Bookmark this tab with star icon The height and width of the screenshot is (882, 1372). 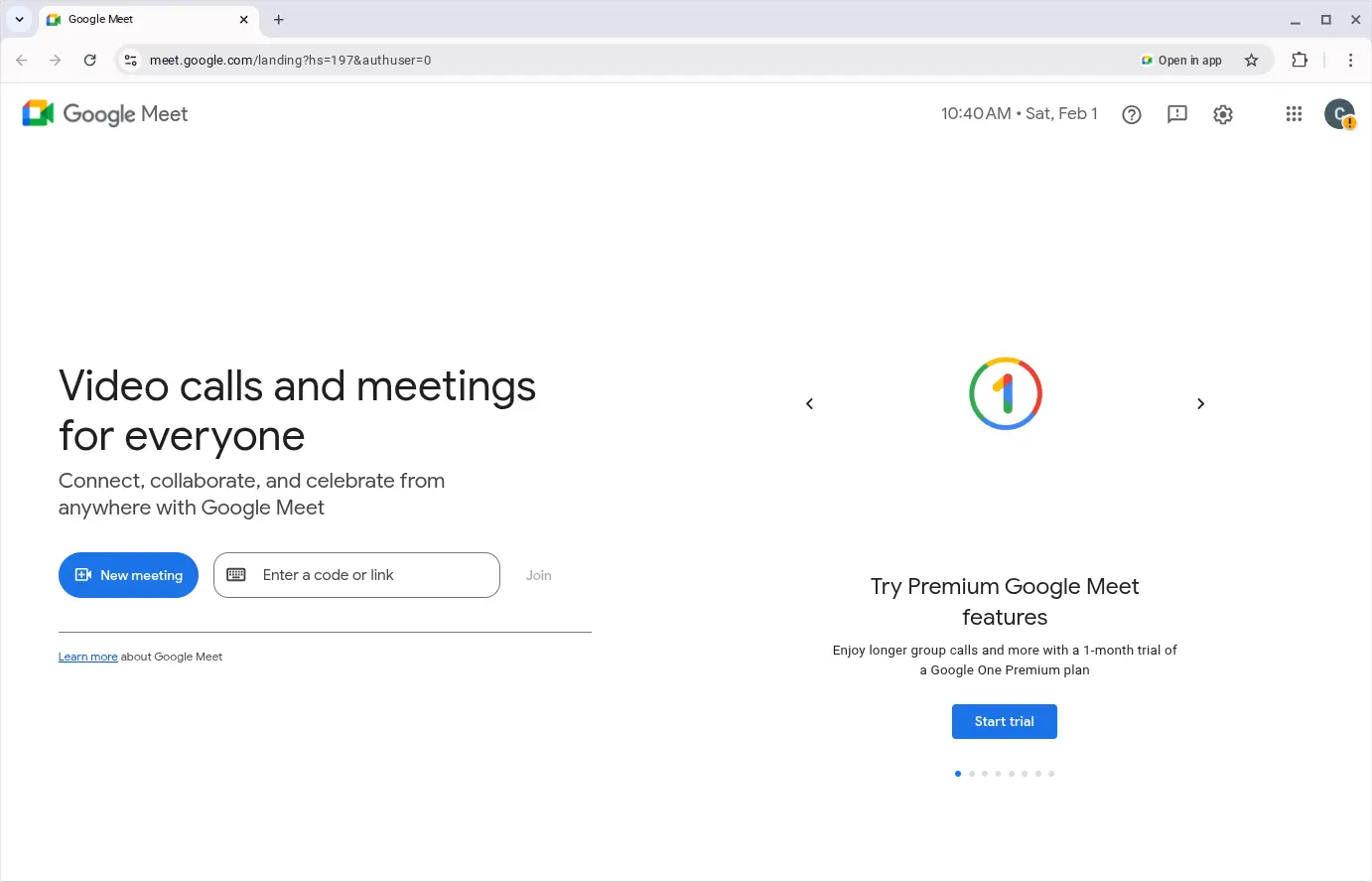point(1251,61)
